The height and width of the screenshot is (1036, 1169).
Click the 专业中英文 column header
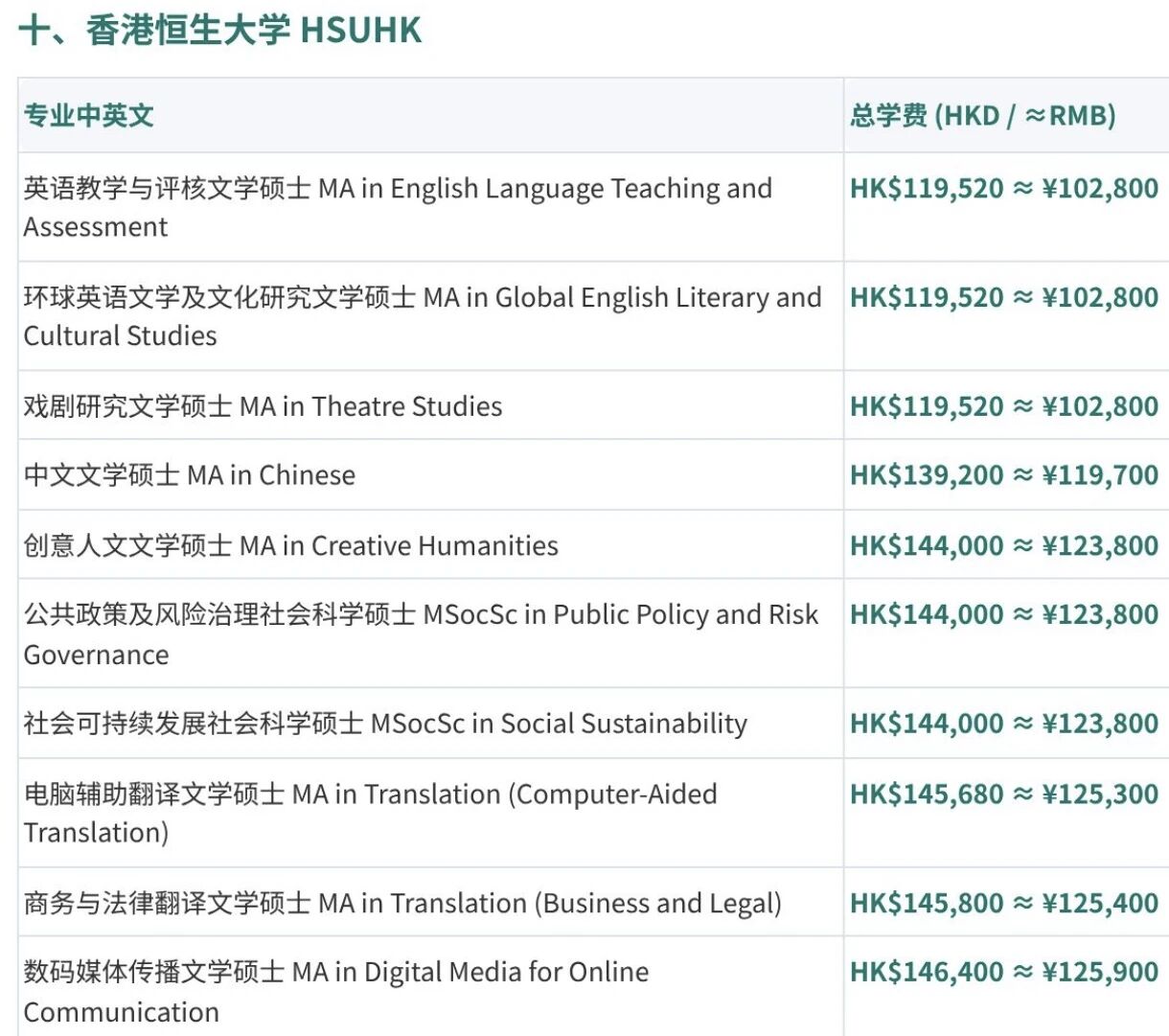point(88,116)
